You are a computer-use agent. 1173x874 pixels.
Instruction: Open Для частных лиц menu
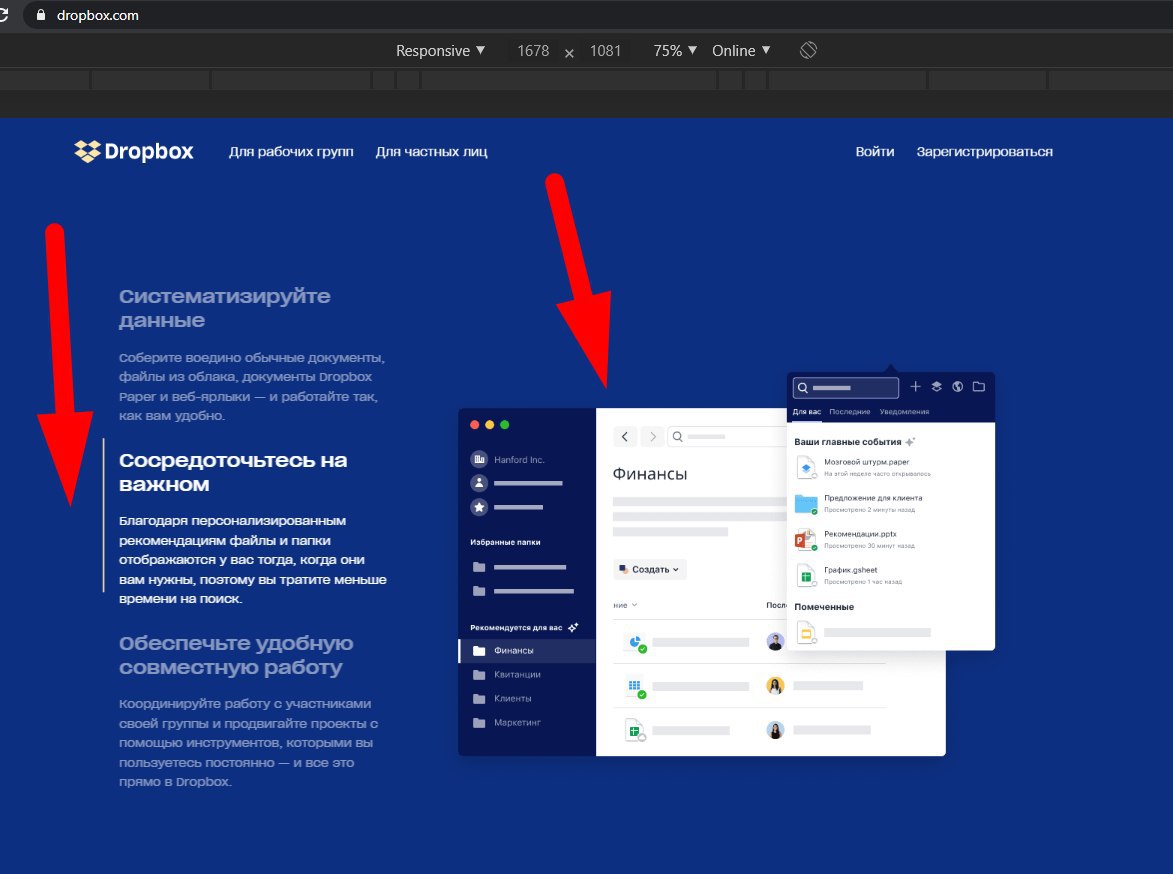(431, 151)
